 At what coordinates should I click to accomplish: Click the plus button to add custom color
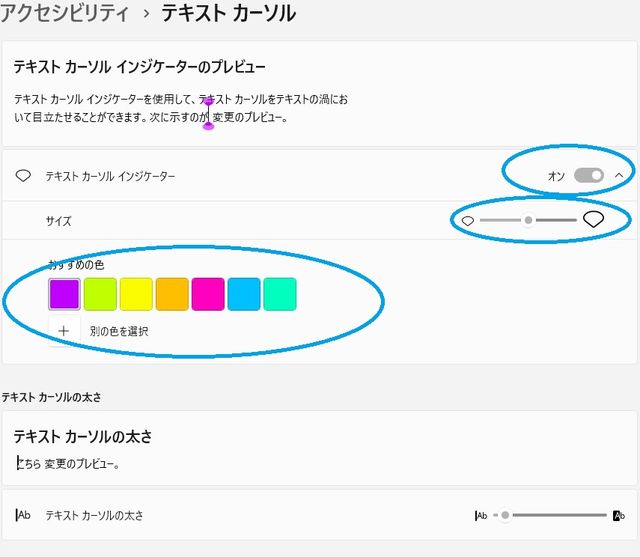64,330
